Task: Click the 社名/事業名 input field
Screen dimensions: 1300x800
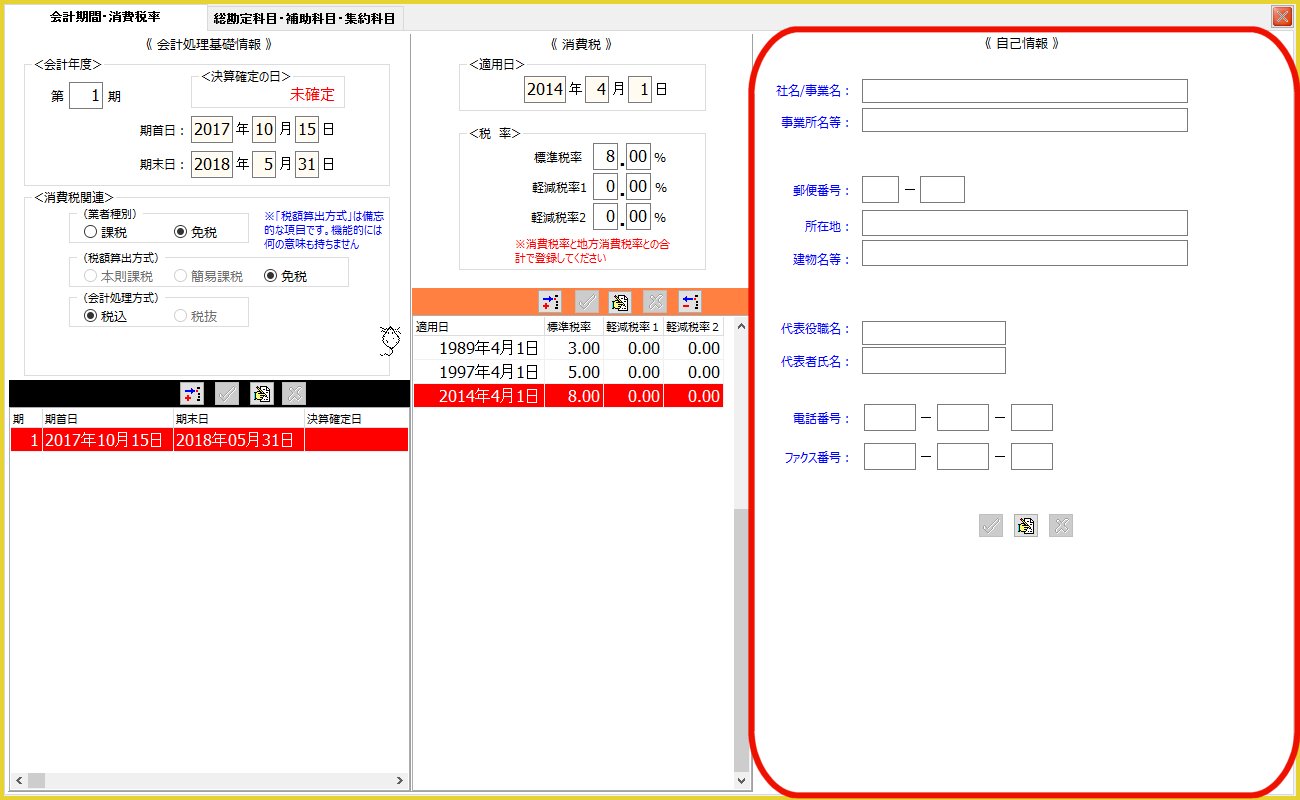Action: [1024, 91]
